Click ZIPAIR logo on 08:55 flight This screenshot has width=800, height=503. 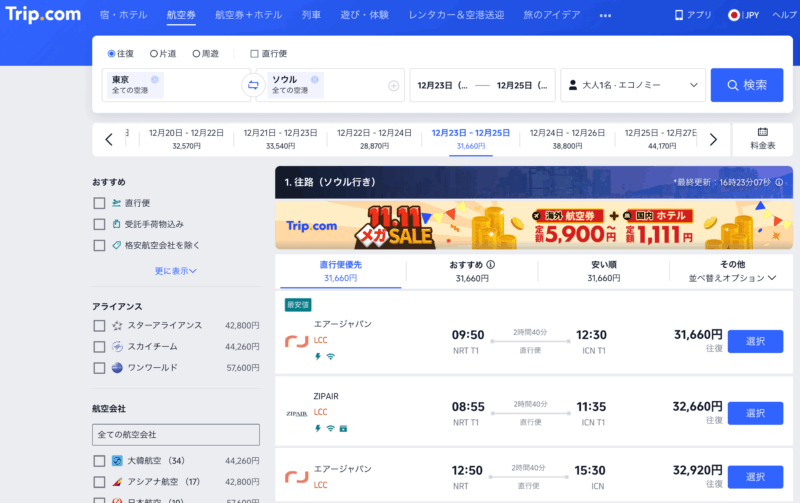(x=296, y=414)
